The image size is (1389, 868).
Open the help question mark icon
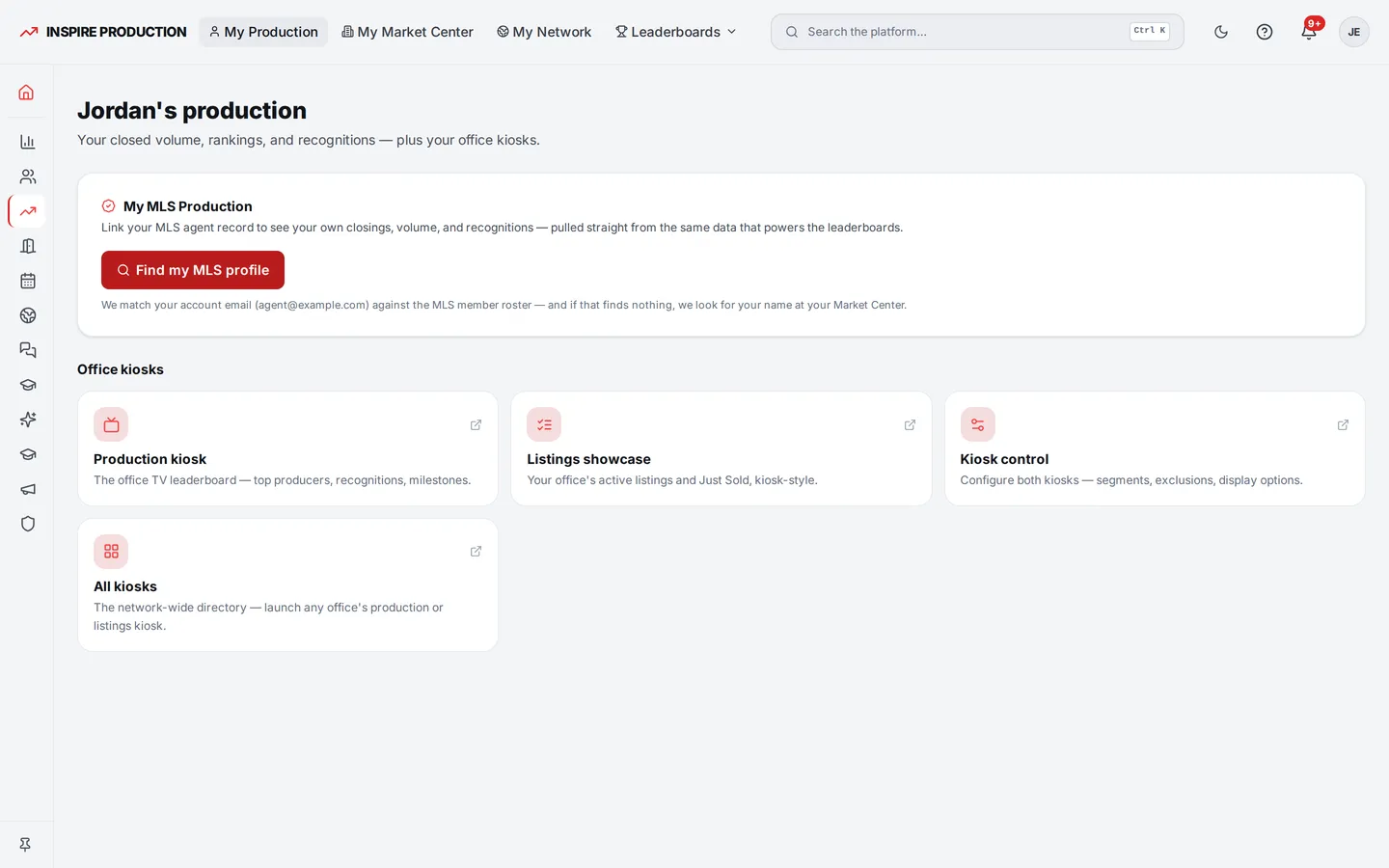(x=1265, y=32)
